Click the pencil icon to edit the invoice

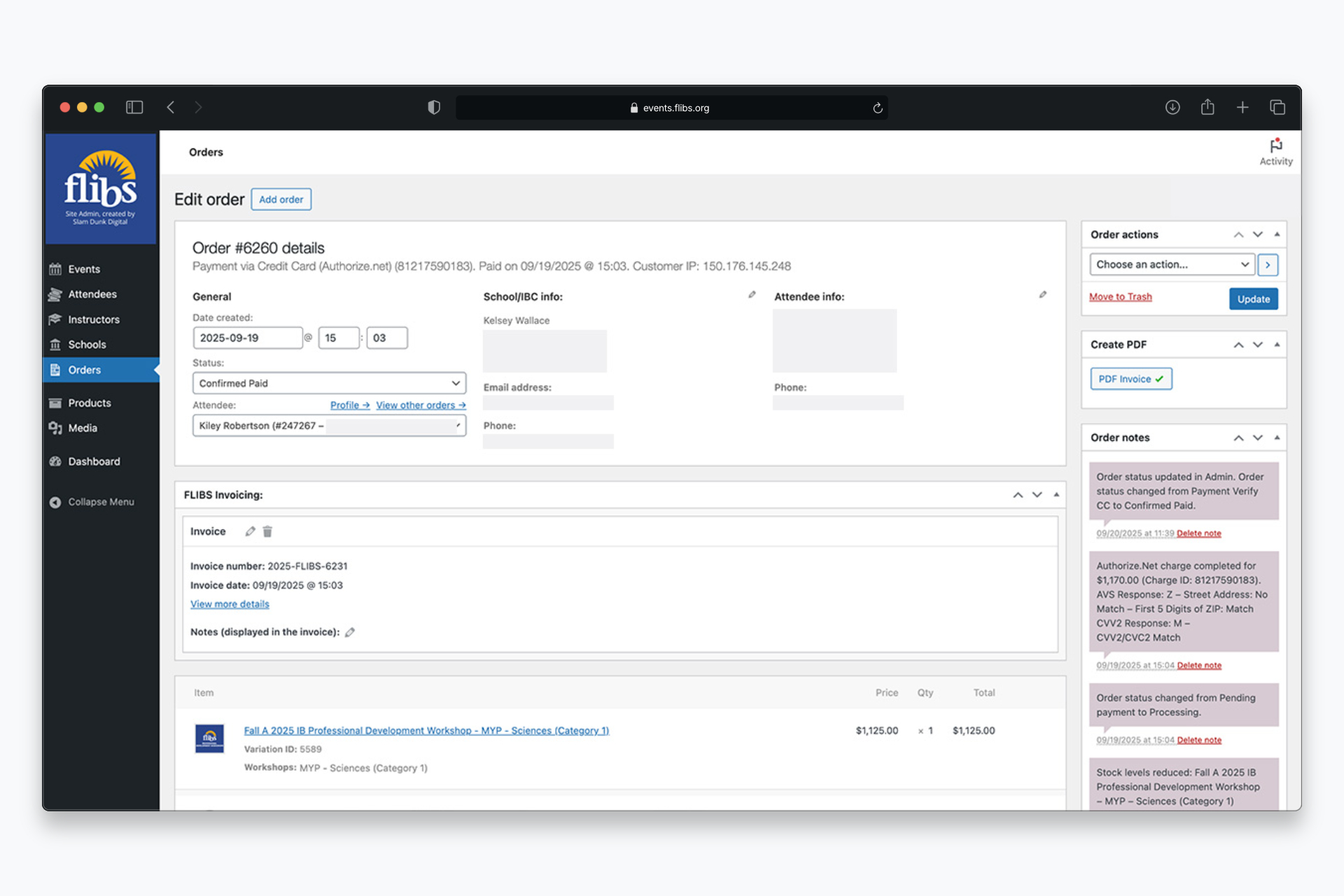coord(250,531)
